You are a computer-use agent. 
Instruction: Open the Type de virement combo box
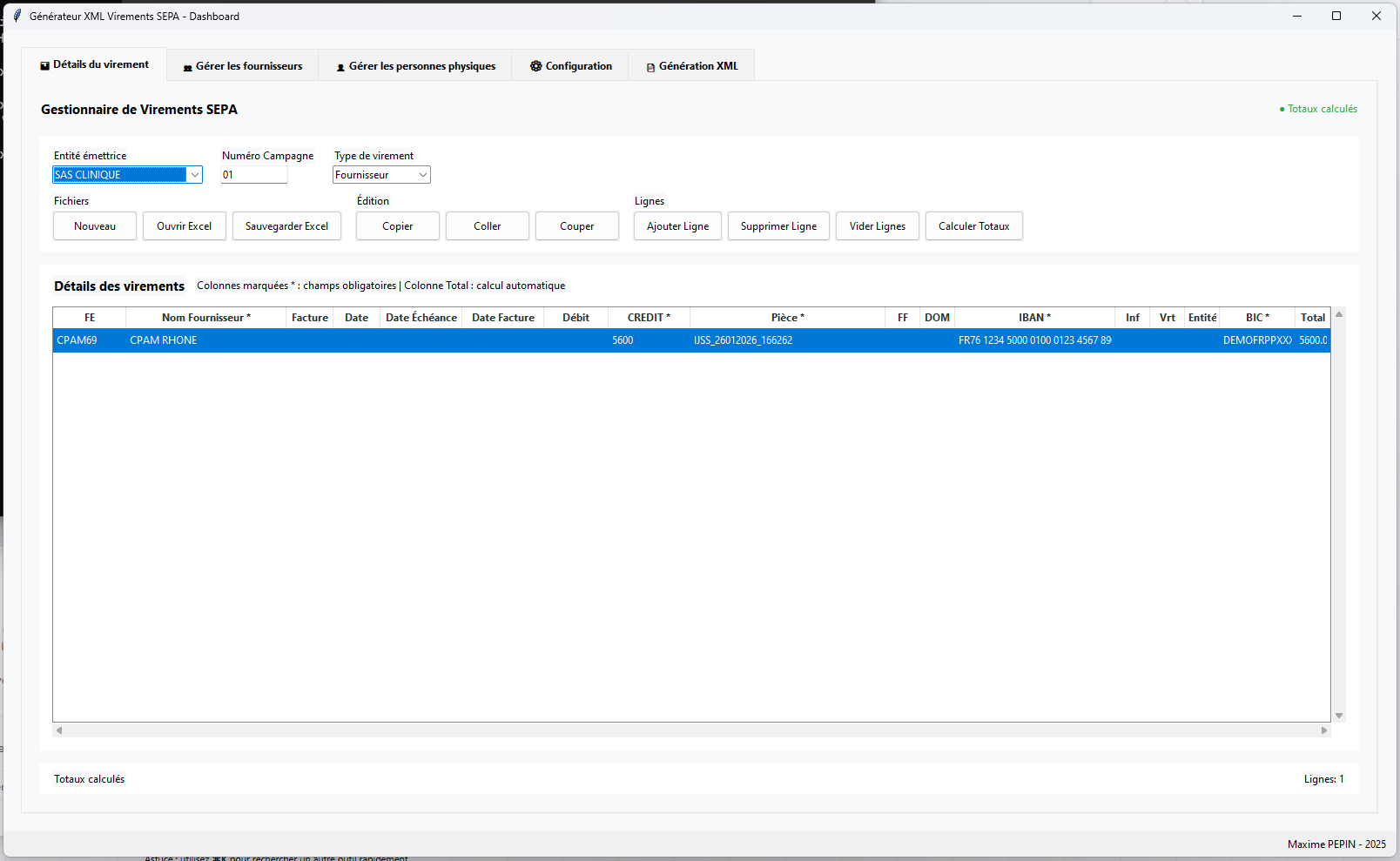[x=381, y=175]
